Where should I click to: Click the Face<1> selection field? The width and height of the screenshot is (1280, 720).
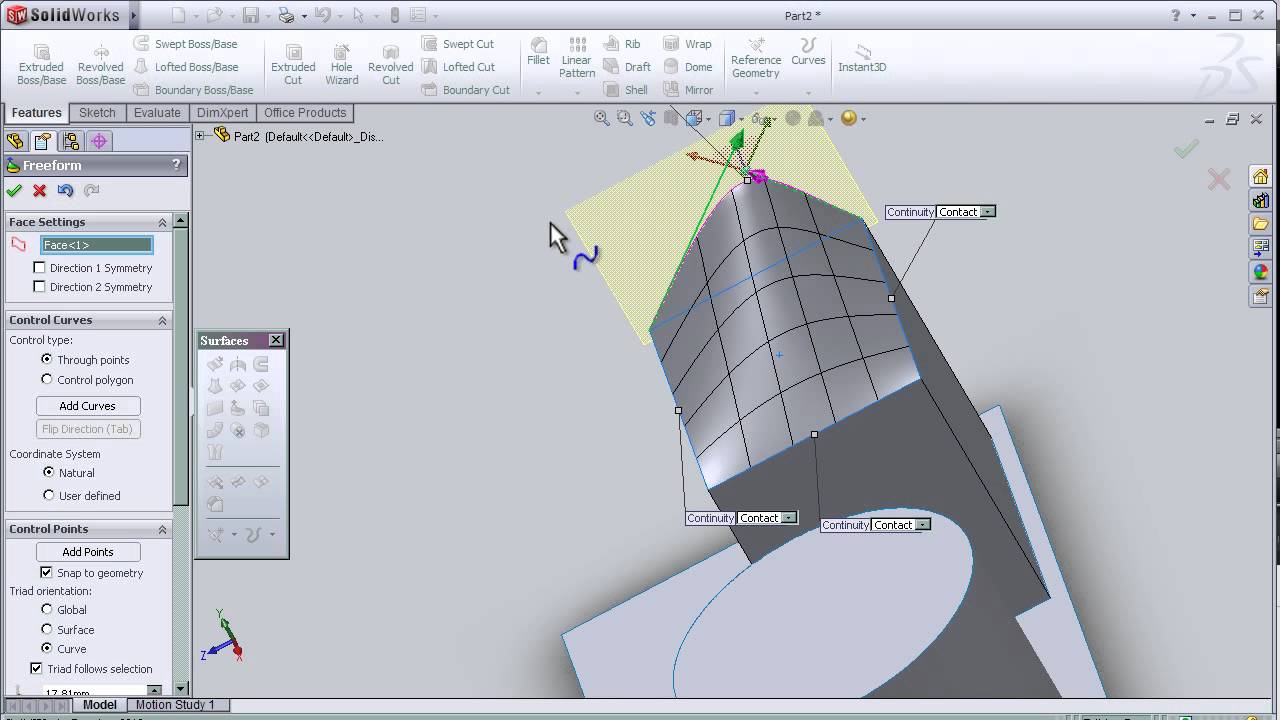[x=97, y=245]
